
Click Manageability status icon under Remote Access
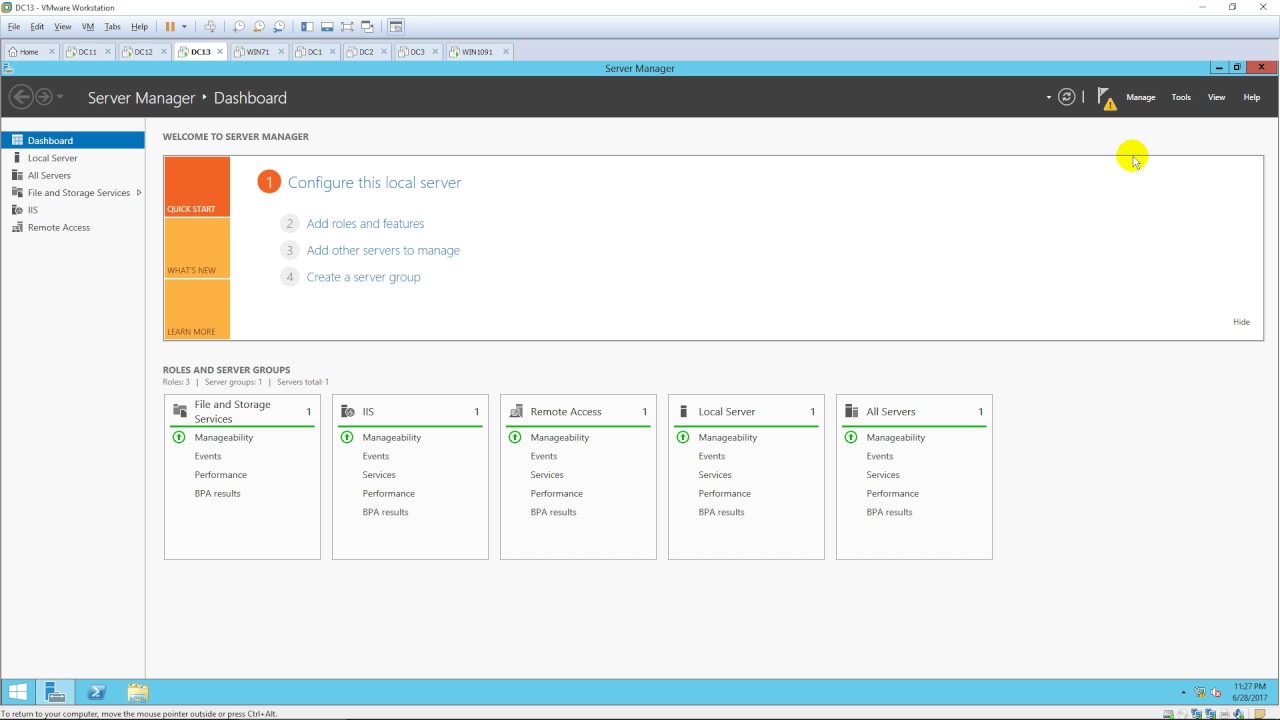coord(515,437)
